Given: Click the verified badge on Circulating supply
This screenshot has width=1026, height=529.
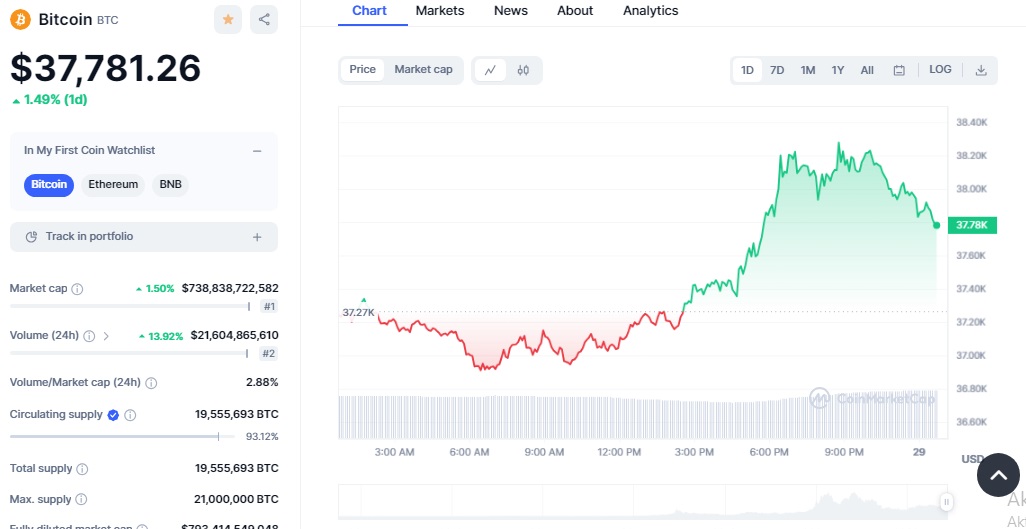Looking at the screenshot, I should click(113, 415).
